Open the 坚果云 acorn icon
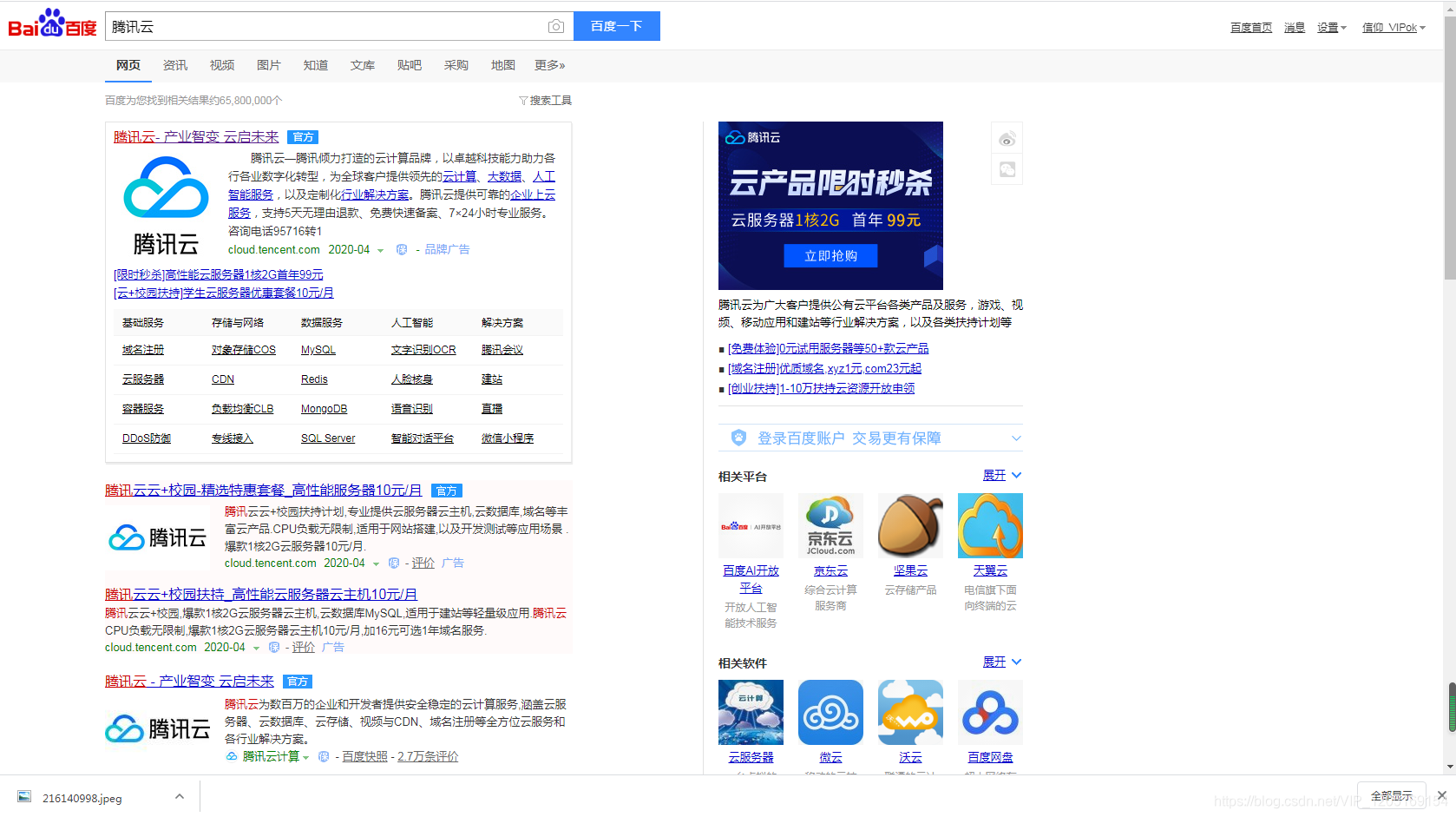Viewport: 1456px width, 817px height. [910, 525]
